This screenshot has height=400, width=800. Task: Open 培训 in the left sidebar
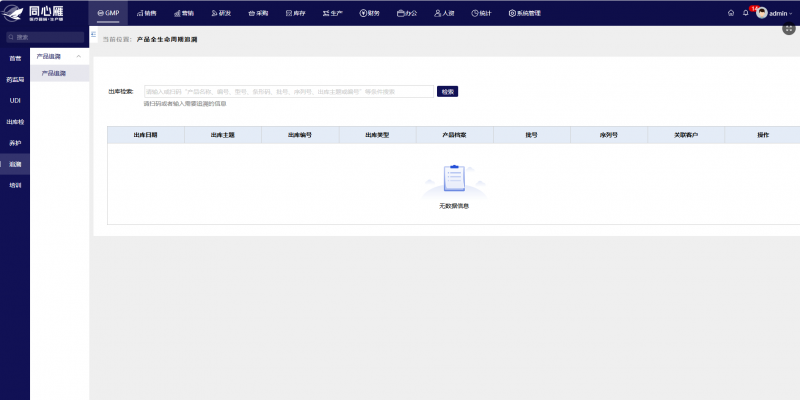[15, 186]
